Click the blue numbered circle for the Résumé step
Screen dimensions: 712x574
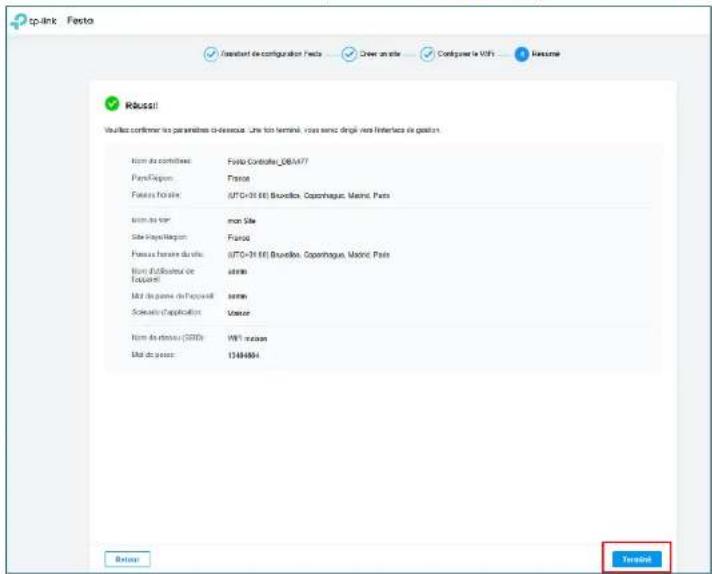pos(522,54)
